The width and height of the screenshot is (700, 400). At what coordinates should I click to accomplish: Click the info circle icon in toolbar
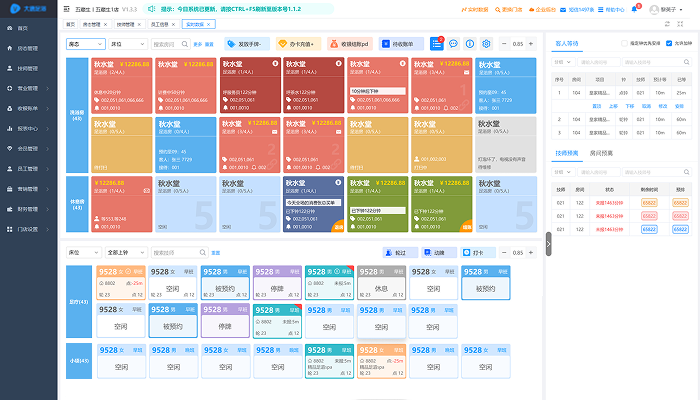click(469, 44)
